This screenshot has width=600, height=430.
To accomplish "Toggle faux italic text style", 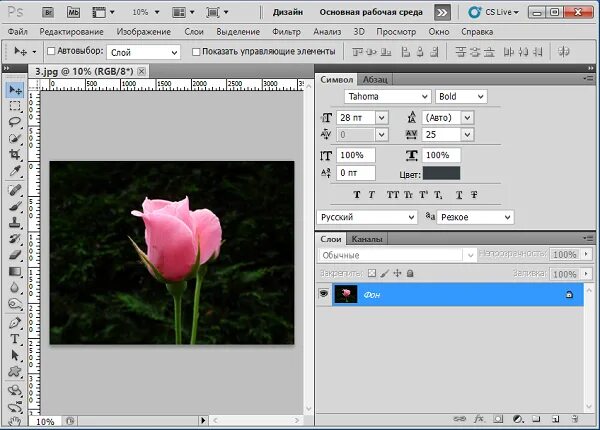I will (371, 195).
